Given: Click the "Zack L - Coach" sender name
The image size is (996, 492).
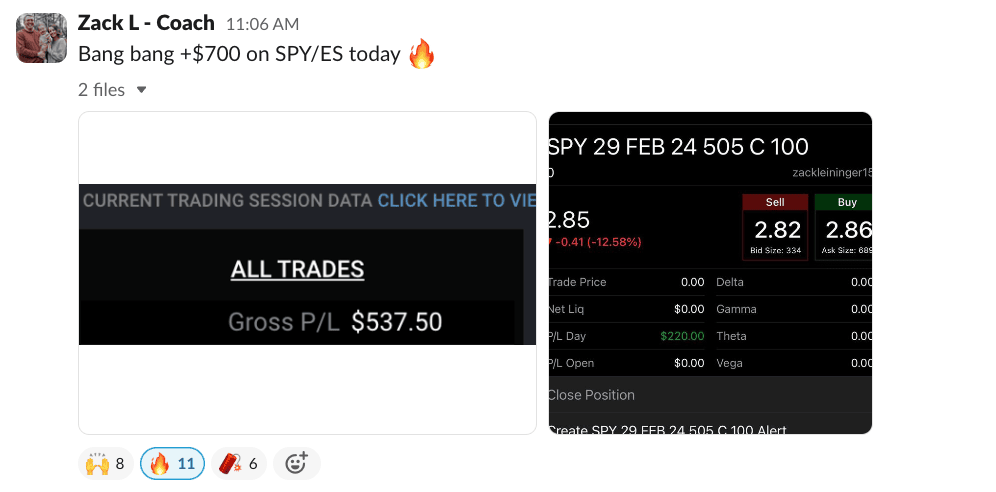Looking at the screenshot, I should pyautogui.click(x=146, y=23).
